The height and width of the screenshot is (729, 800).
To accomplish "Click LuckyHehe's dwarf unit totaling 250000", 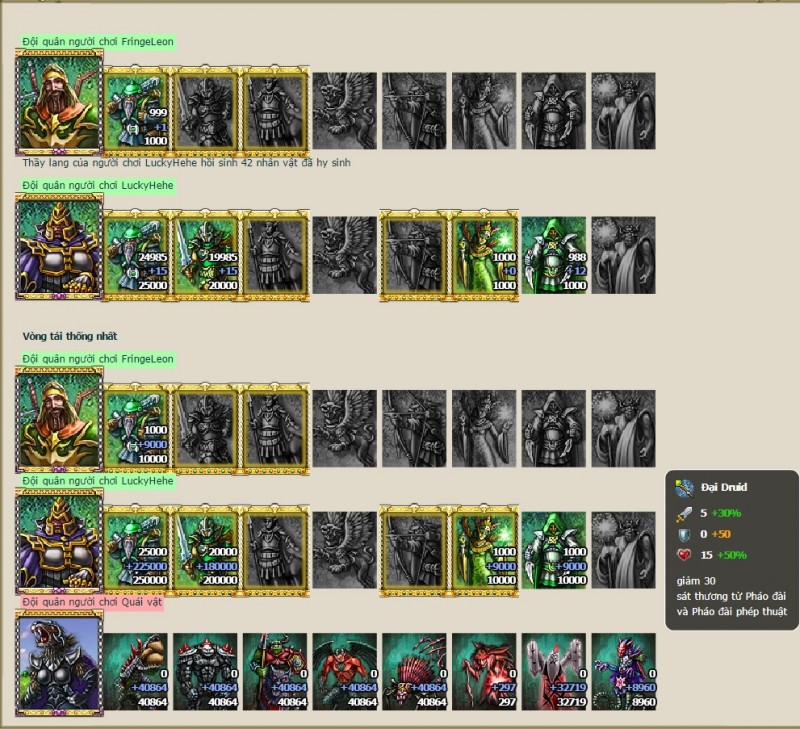I will point(136,550).
